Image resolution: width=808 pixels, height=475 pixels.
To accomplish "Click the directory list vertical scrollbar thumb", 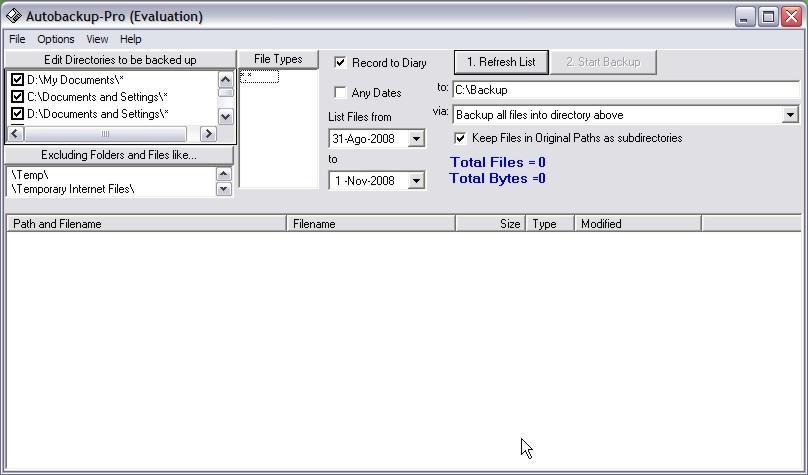I will tap(225, 93).
